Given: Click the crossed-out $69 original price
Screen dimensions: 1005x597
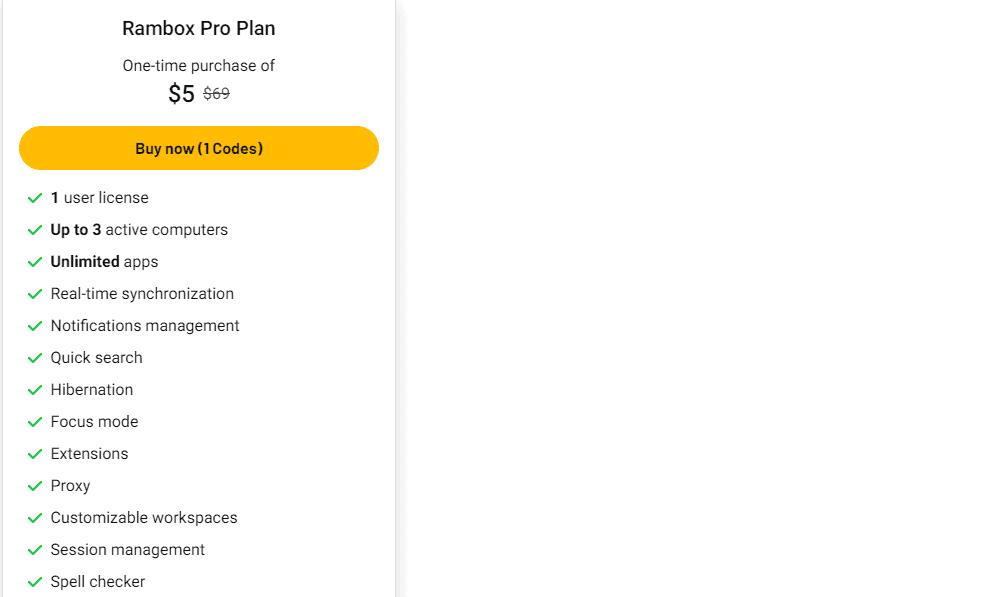Looking at the screenshot, I should click(x=216, y=94).
